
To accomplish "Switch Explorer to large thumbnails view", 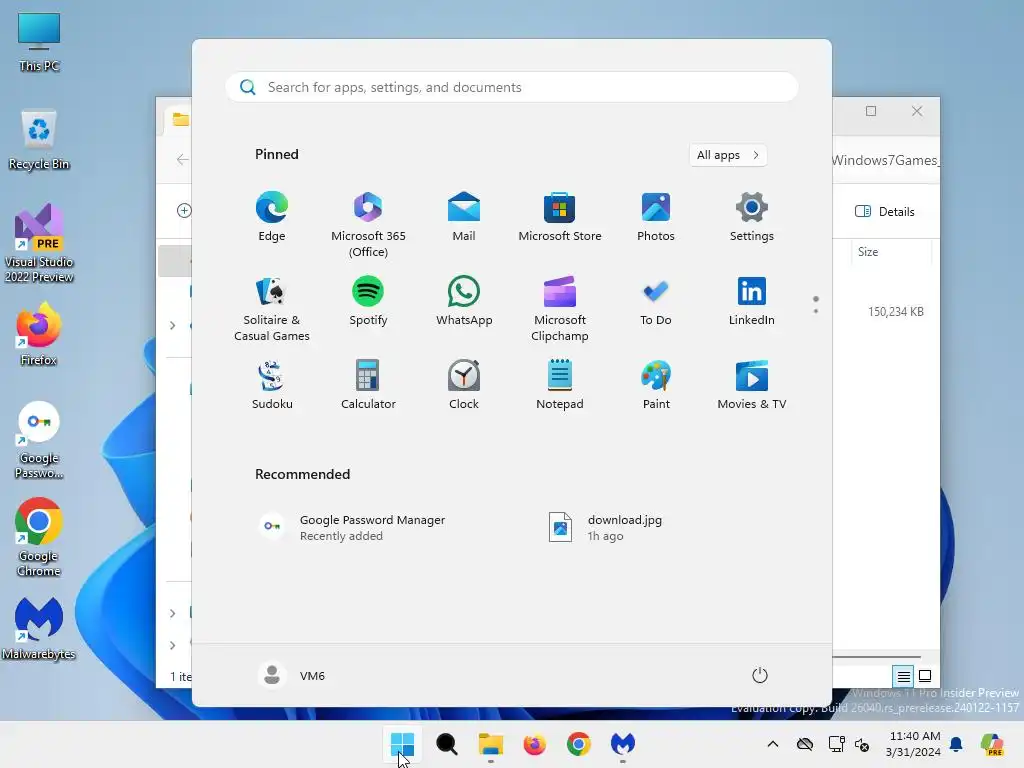I will [x=925, y=676].
